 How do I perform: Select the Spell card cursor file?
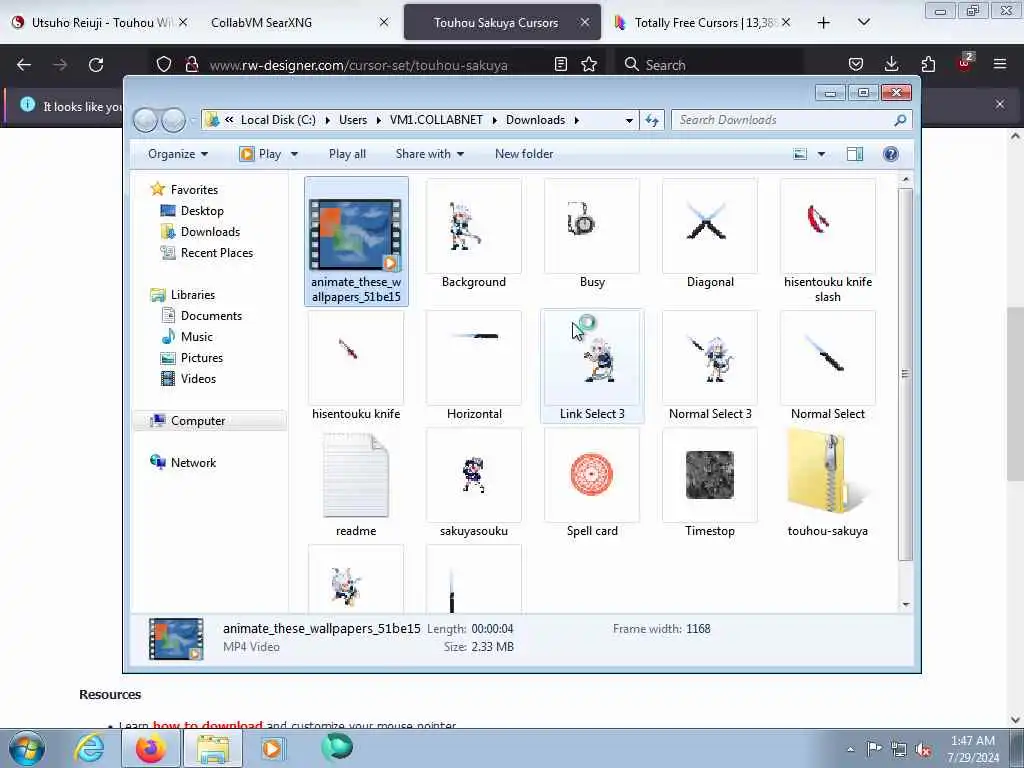pos(592,483)
